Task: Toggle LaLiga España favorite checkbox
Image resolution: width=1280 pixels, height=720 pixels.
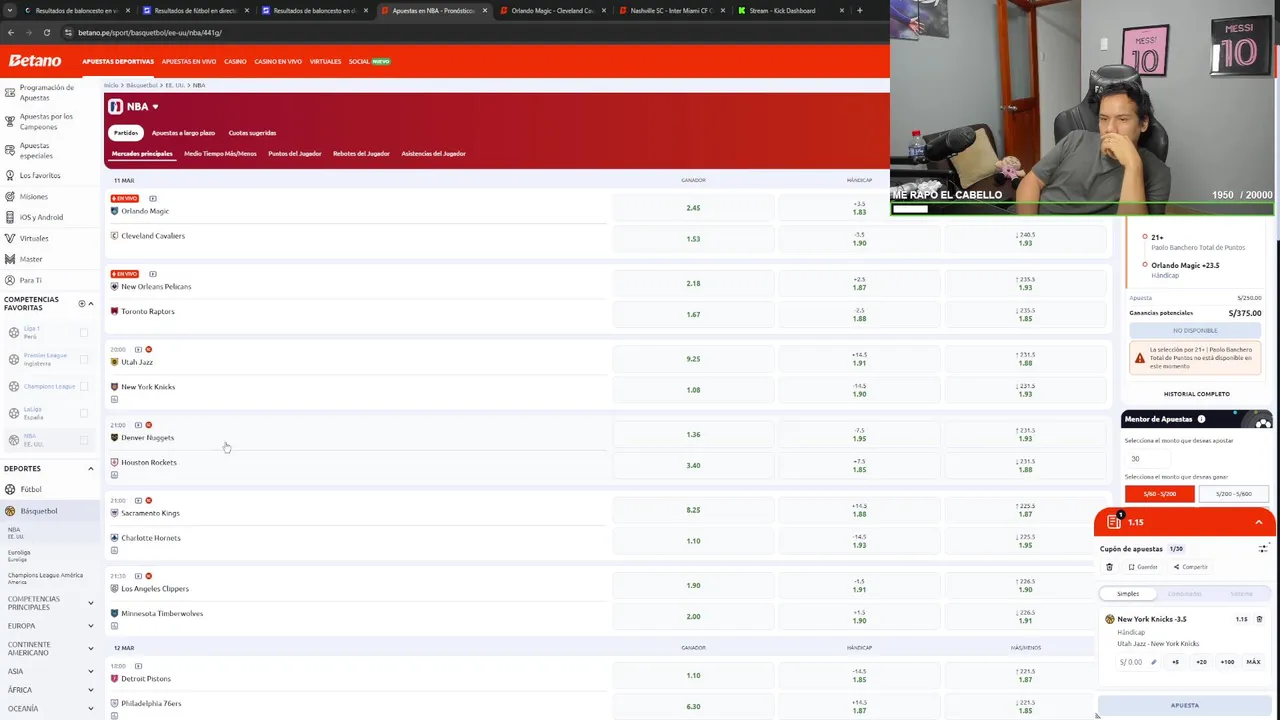Action: pyautogui.click(x=83, y=413)
